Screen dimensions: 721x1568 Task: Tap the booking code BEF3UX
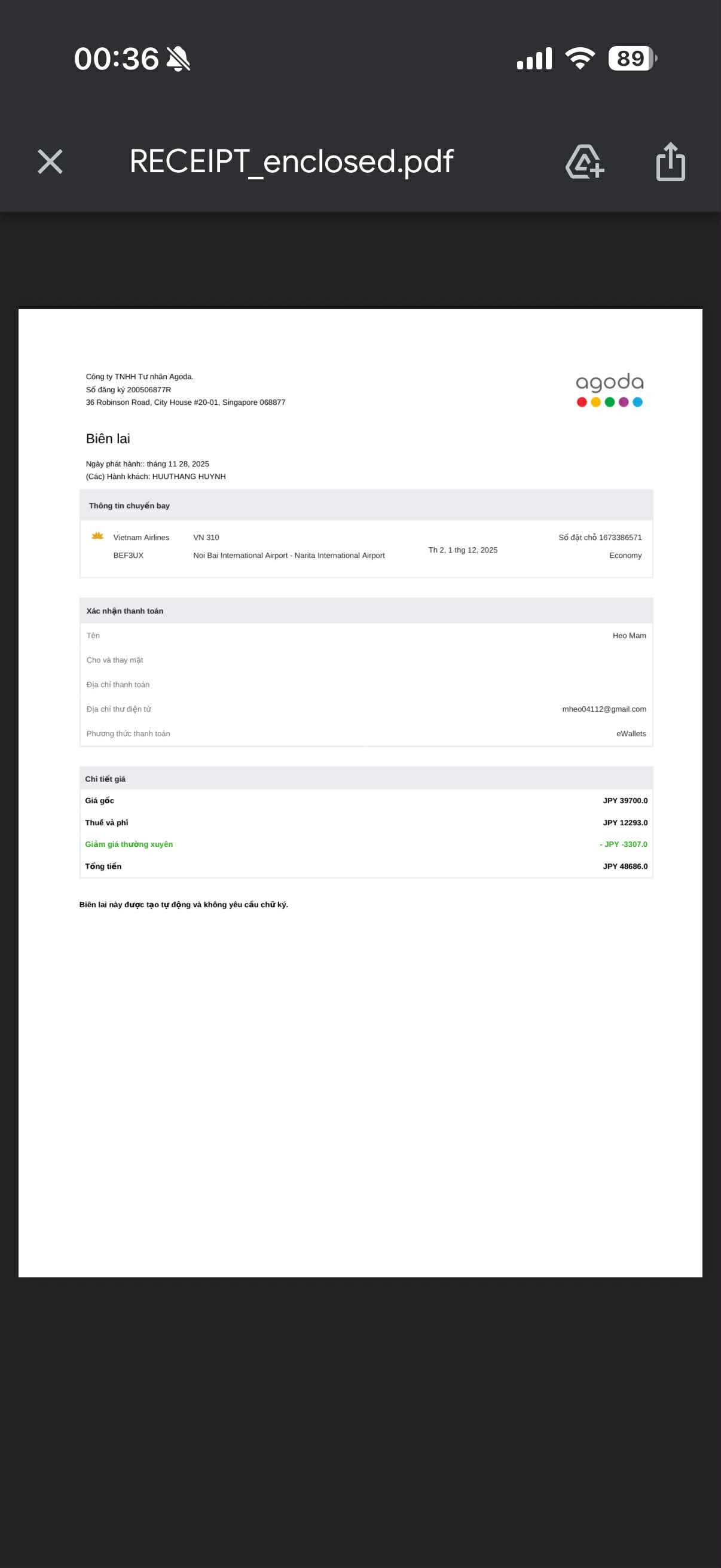(129, 556)
